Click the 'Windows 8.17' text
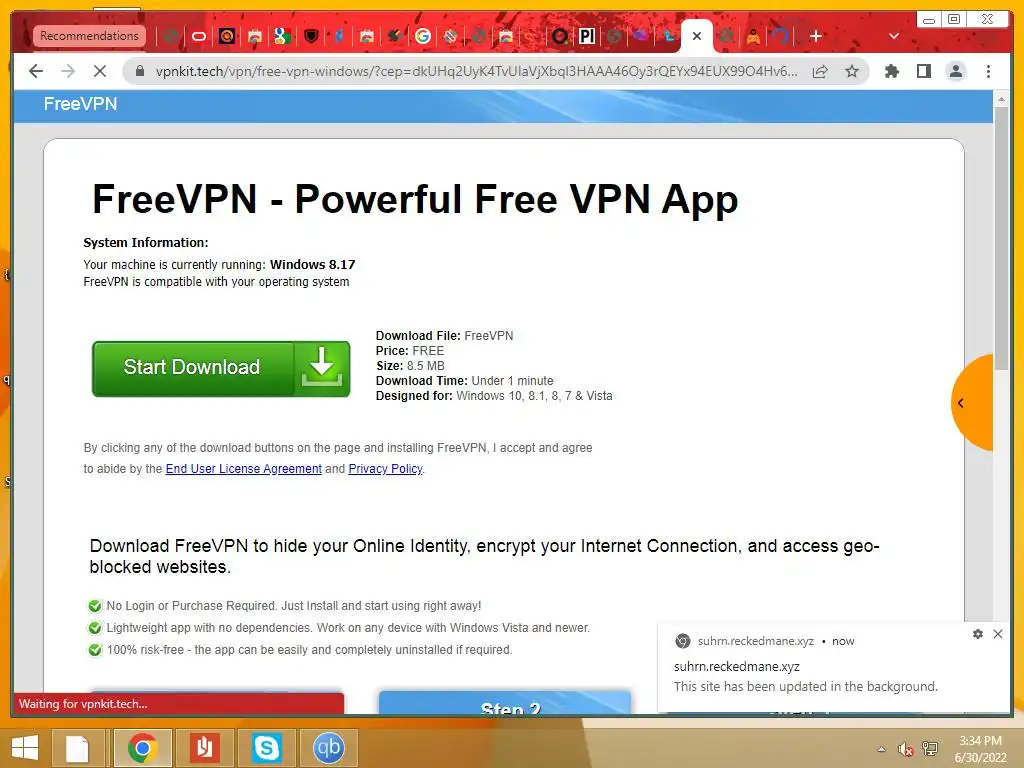 pyautogui.click(x=313, y=264)
